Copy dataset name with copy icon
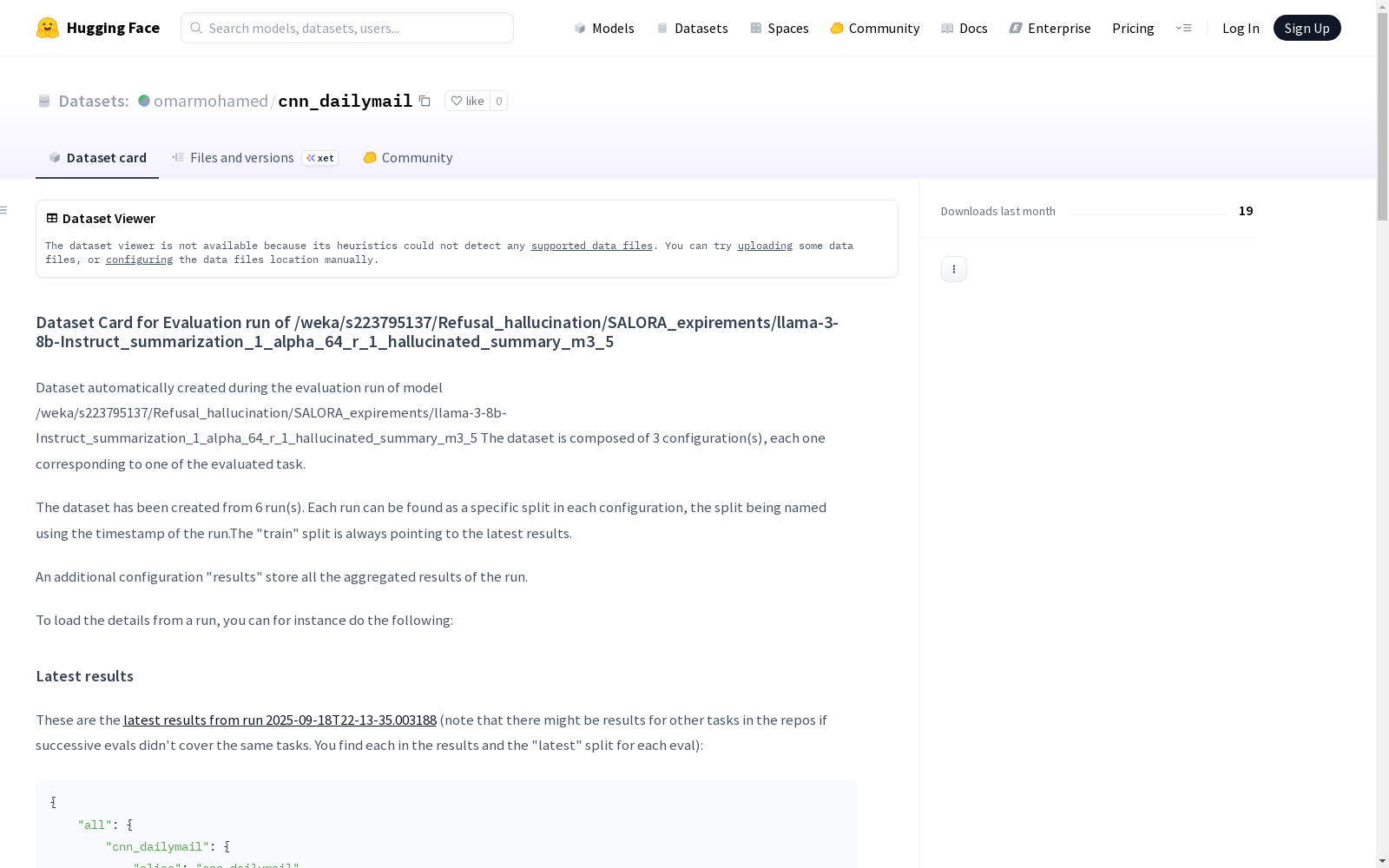 pyautogui.click(x=425, y=101)
